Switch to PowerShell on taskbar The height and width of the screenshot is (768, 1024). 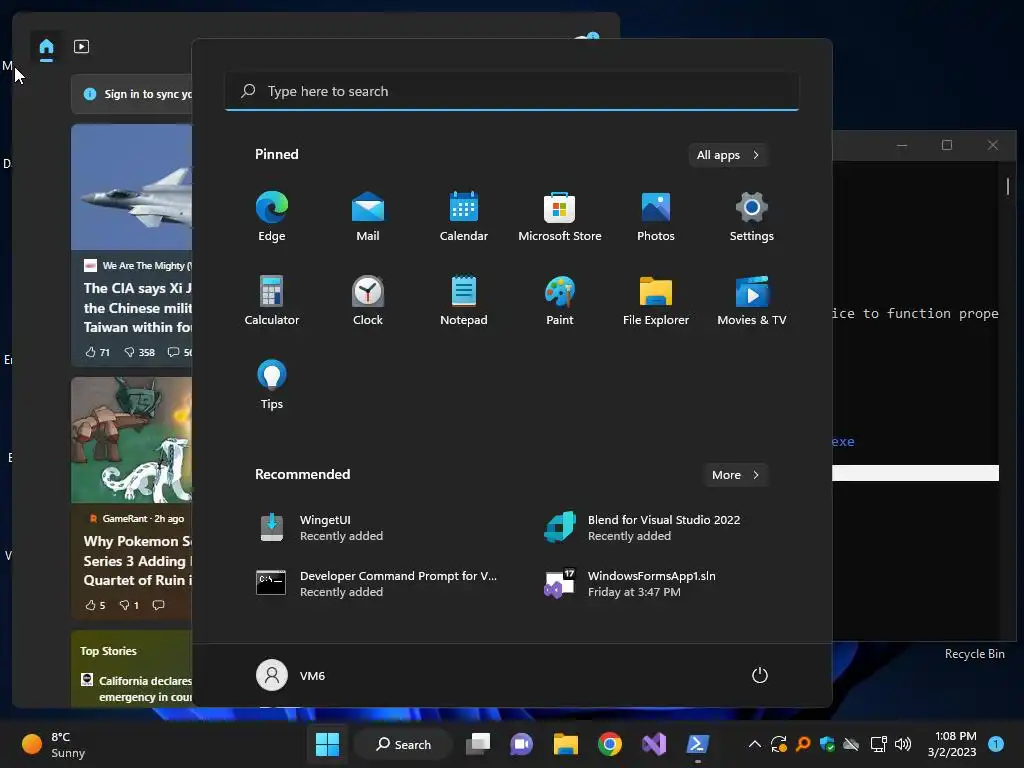[x=697, y=744]
